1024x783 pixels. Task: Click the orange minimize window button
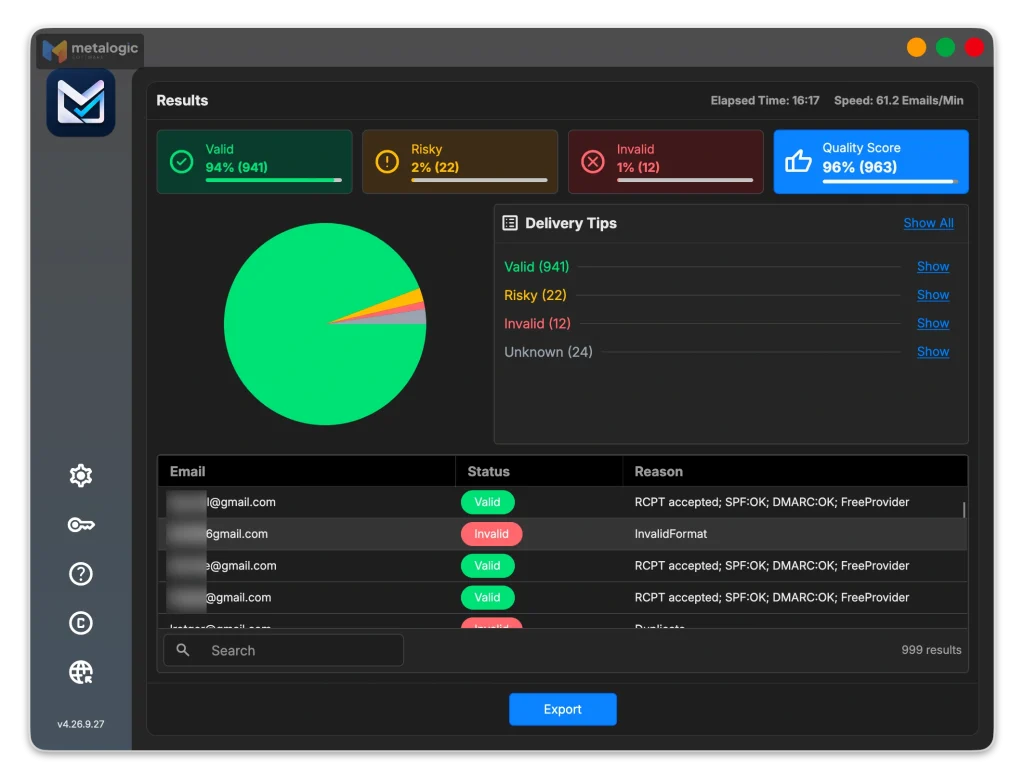tap(916, 48)
